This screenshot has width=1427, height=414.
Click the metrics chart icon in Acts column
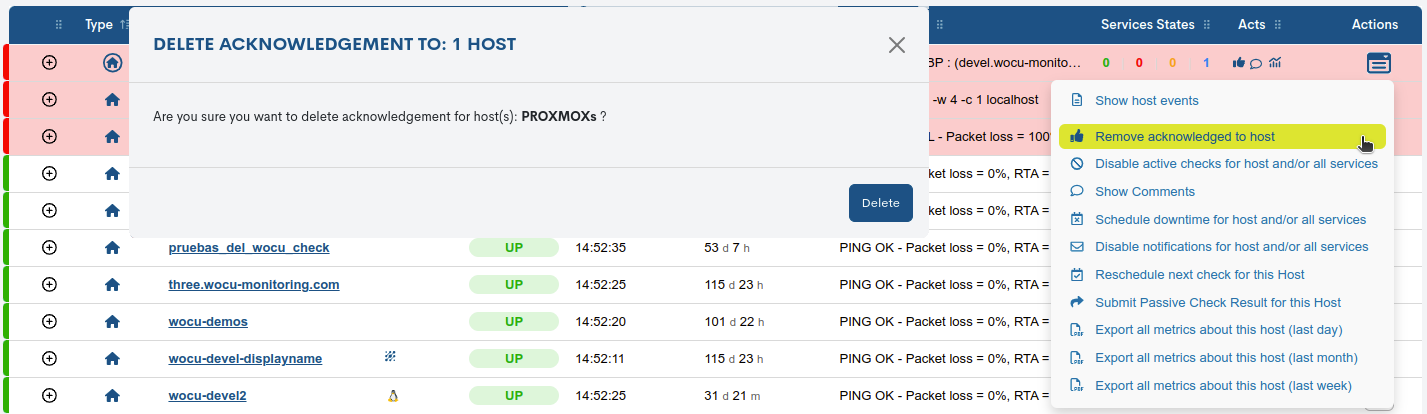coord(1275,63)
